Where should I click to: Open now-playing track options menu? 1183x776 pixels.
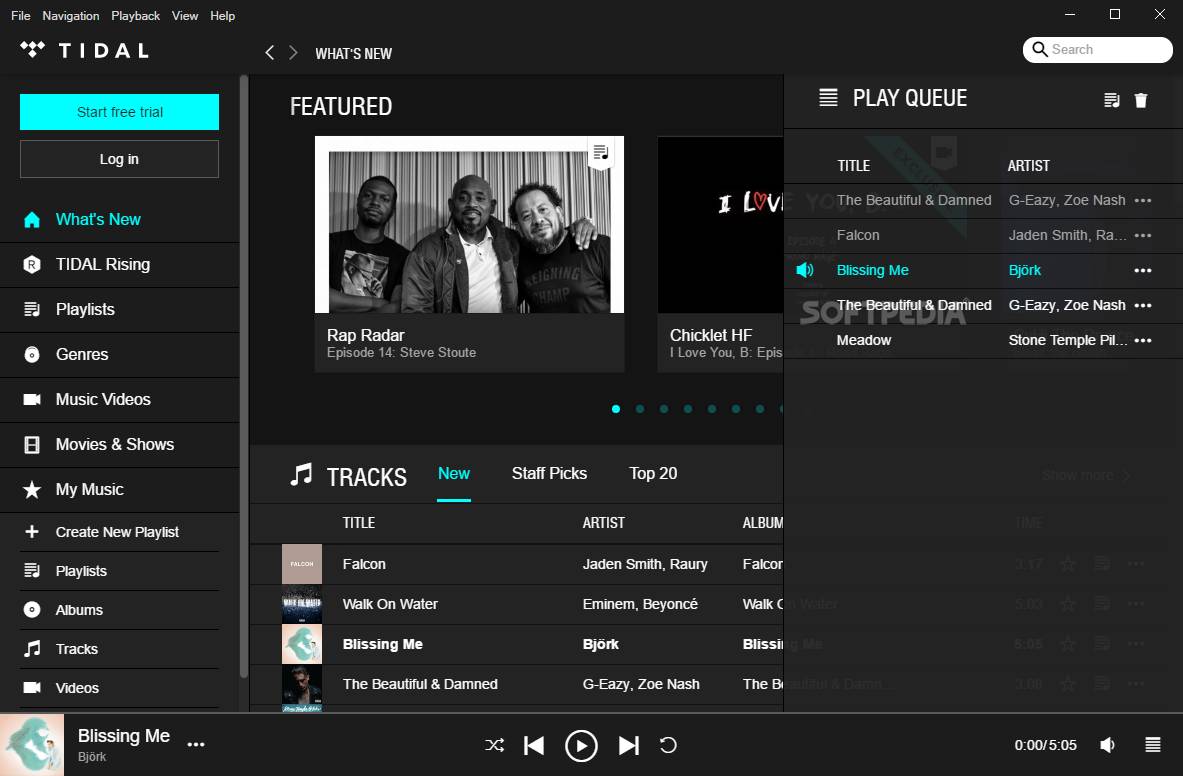point(196,744)
